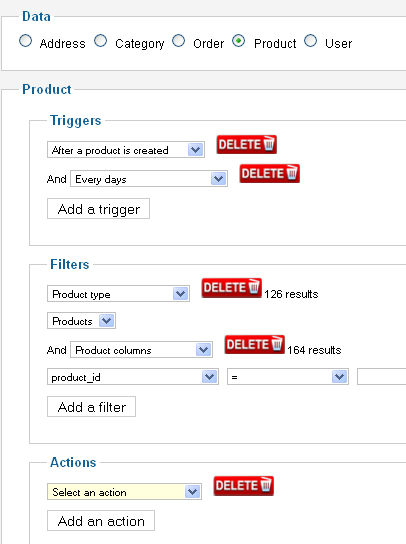Screen dimensions: 406x544
Task: Open the Product type filter dropdown
Action: click(118, 294)
